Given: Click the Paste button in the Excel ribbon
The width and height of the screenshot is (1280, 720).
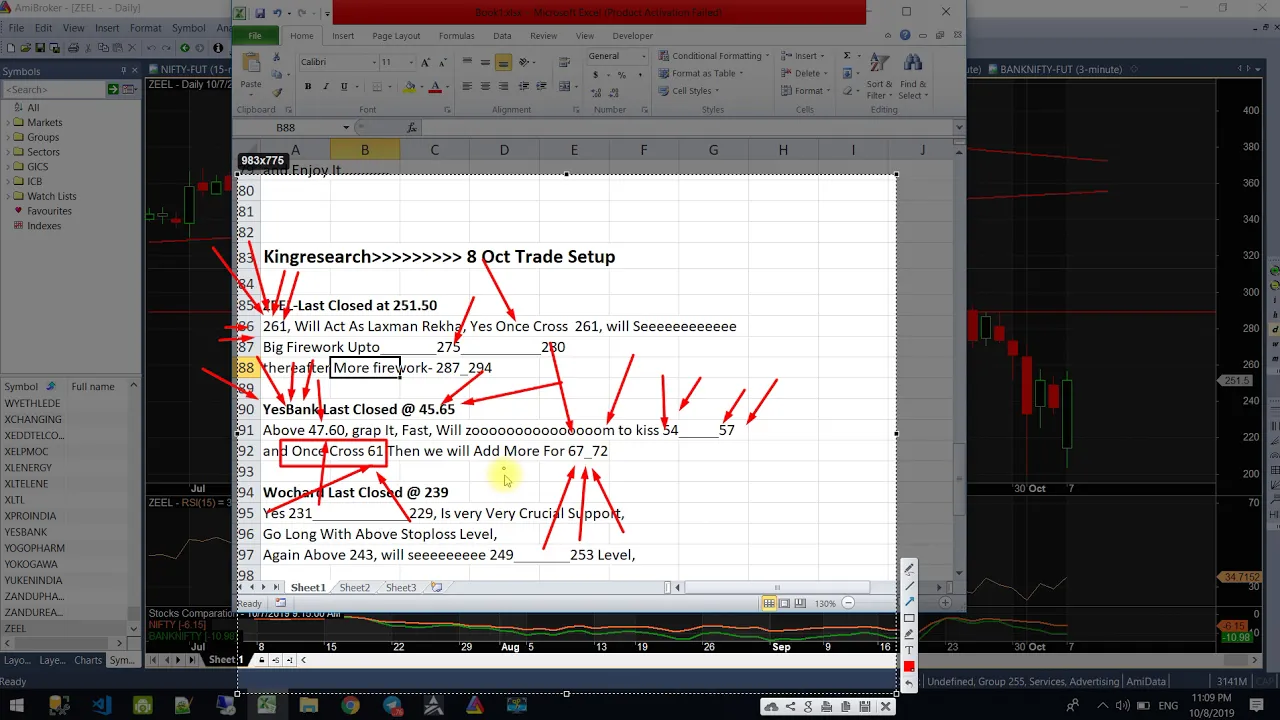Looking at the screenshot, I should click(x=250, y=72).
